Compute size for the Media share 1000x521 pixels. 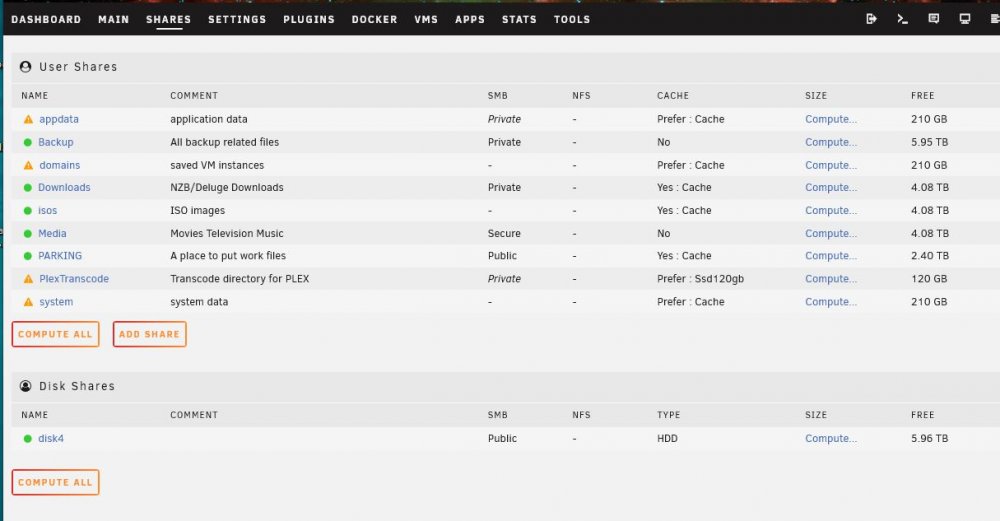pos(831,233)
